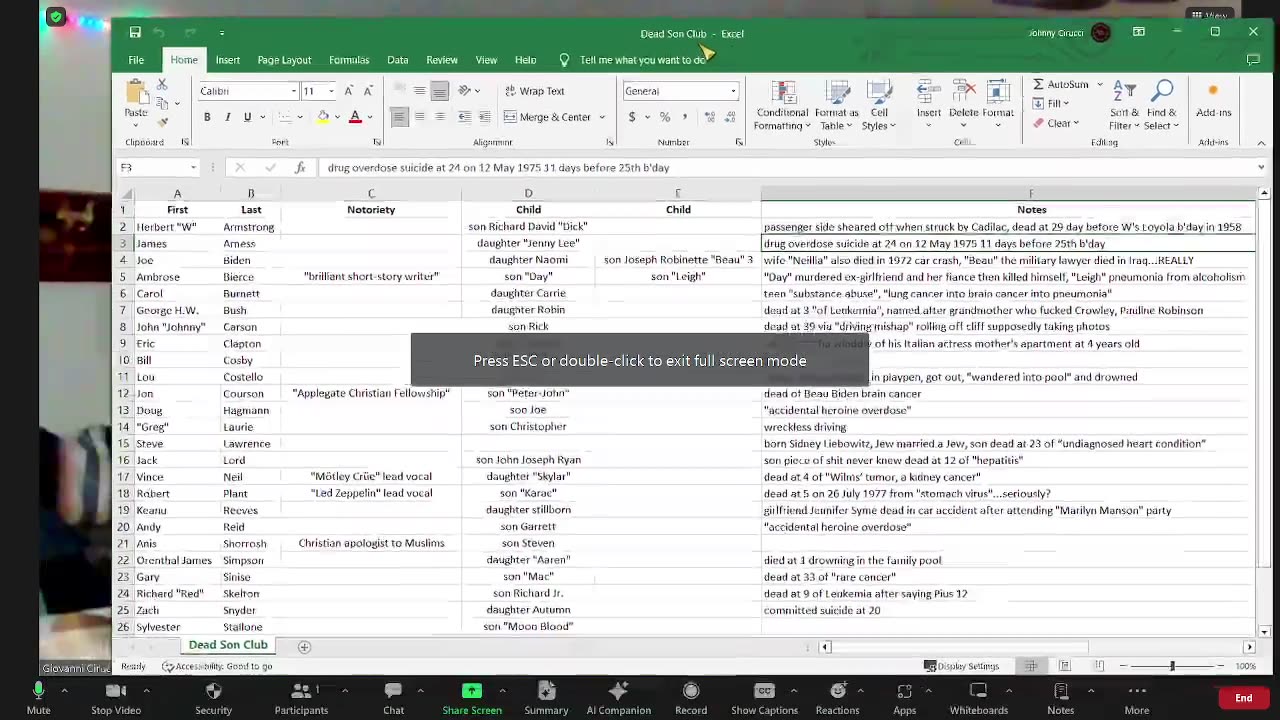Open Display Settings in status bar
Viewport: 1280px width, 720px height.
pos(962,666)
